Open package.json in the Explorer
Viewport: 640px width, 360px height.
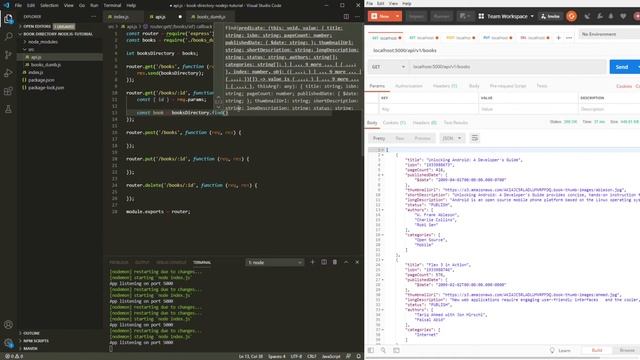(x=41, y=80)
